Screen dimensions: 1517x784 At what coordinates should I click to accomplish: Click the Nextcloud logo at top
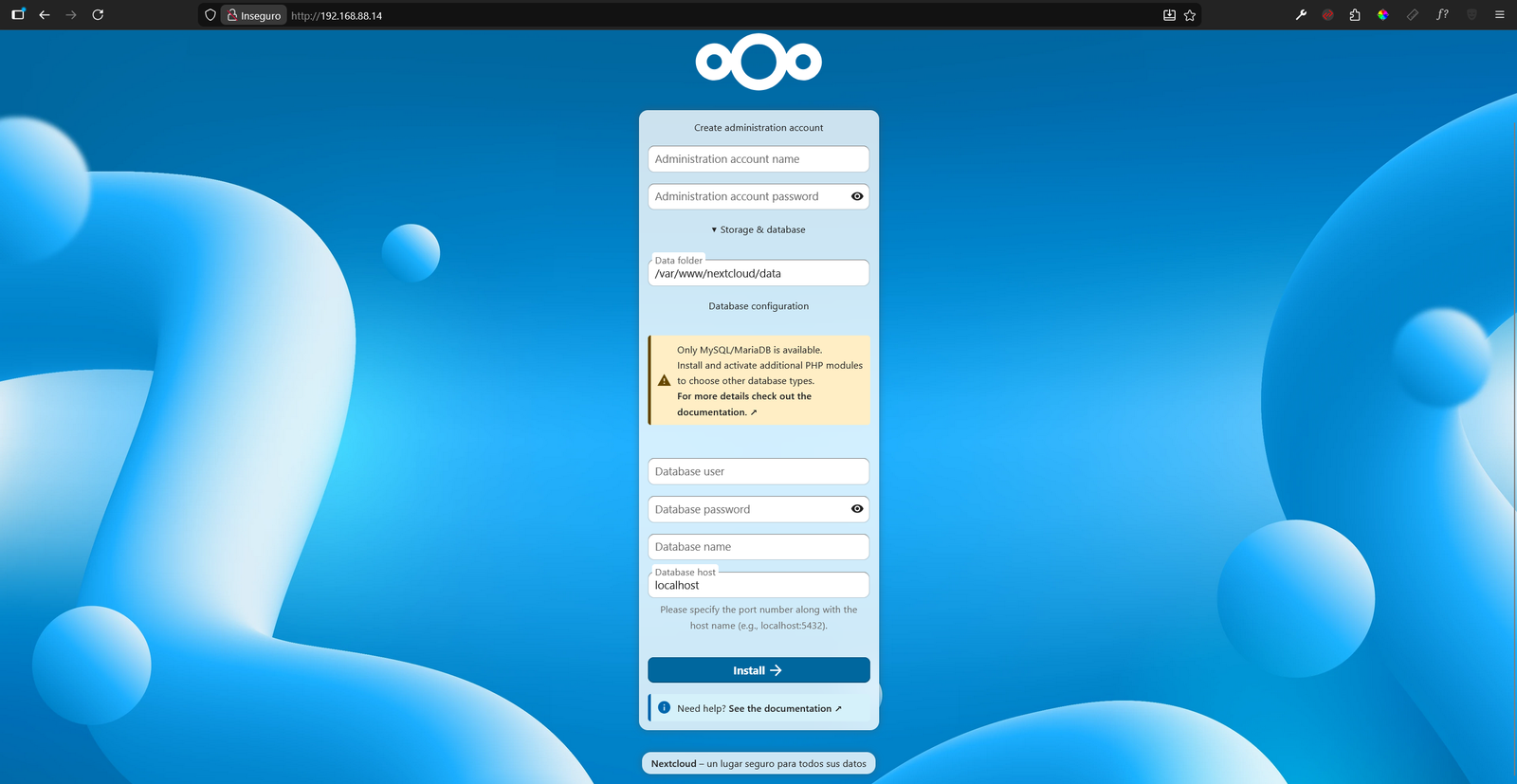click(x=758, y=63)
